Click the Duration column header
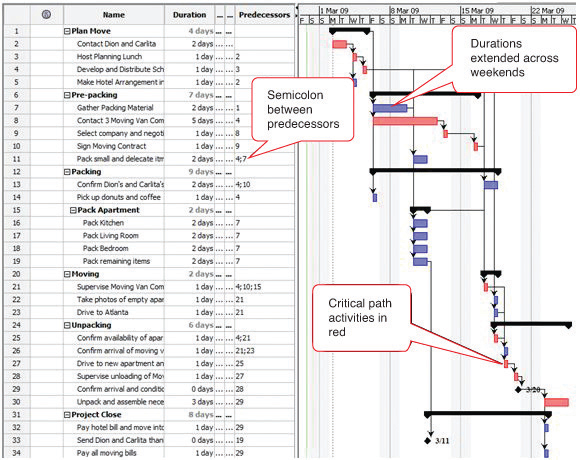580x460 pixels. click(189, 15)
